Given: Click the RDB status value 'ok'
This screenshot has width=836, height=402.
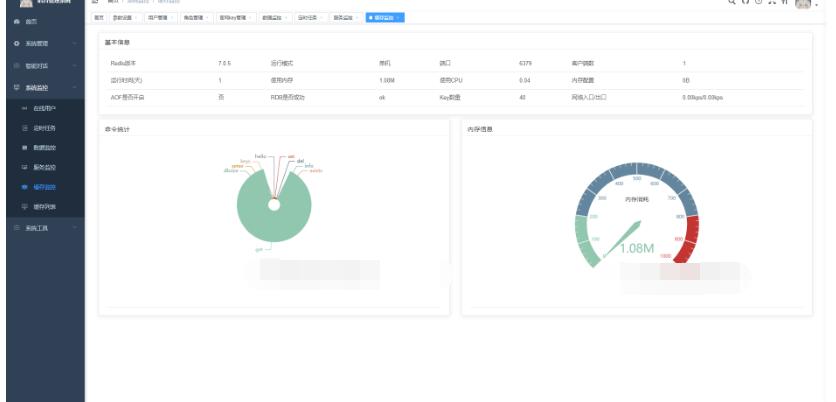Looking at the screenshot, I should [x=382, y=98].
